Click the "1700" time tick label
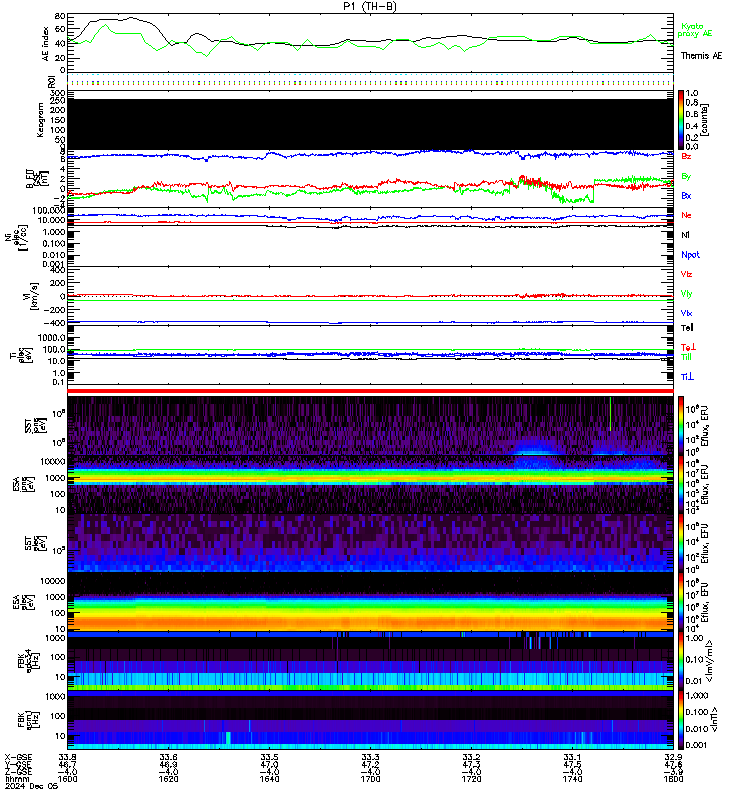 coord(370,779)
